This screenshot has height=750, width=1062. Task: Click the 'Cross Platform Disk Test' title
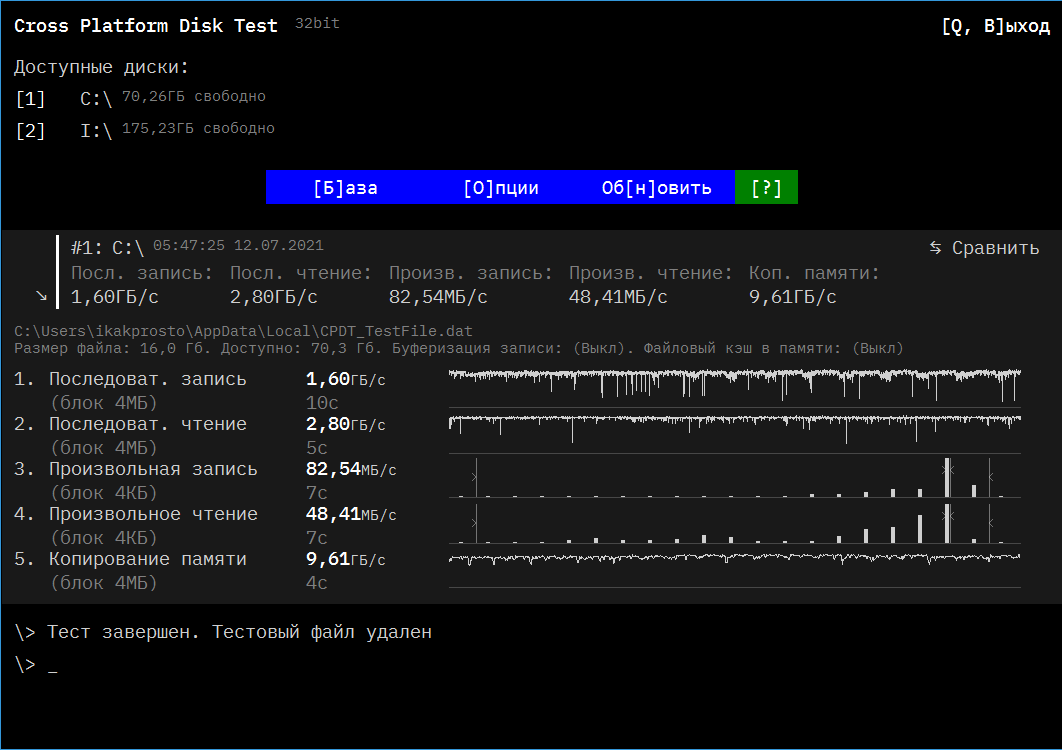click(146, 26)
